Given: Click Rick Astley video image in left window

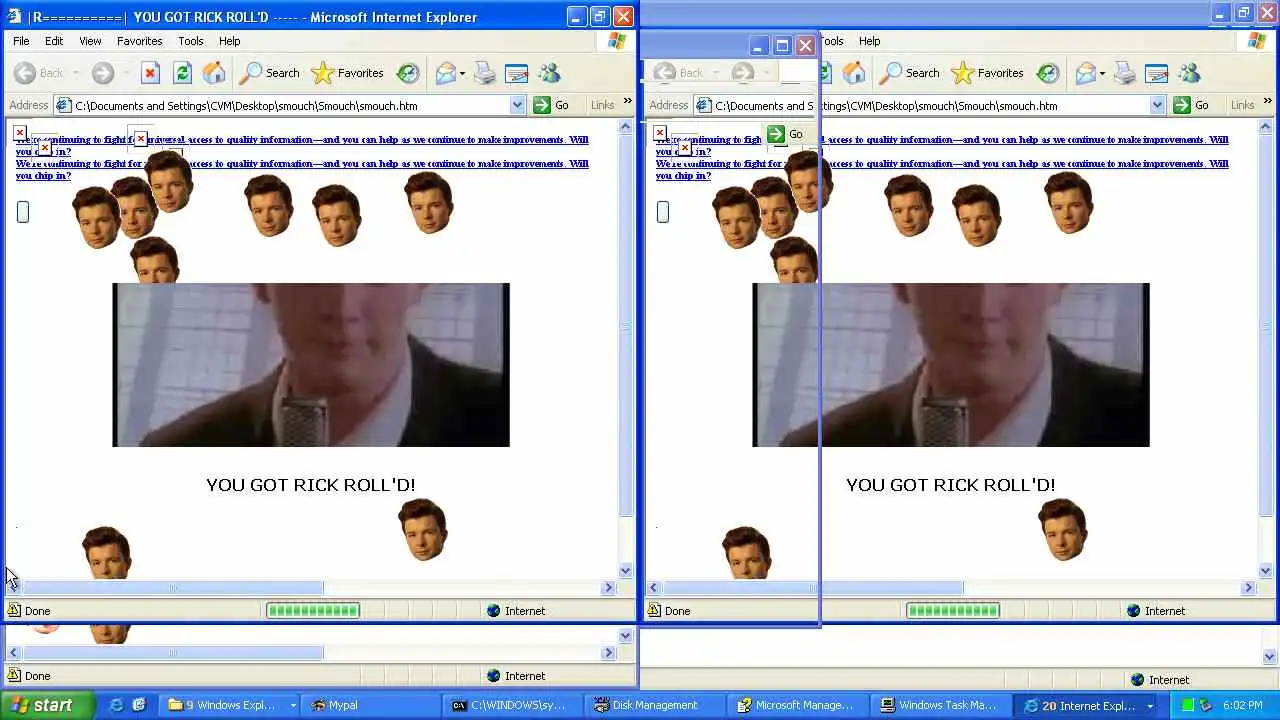Looking at the screenshot, I should point(311,365).
